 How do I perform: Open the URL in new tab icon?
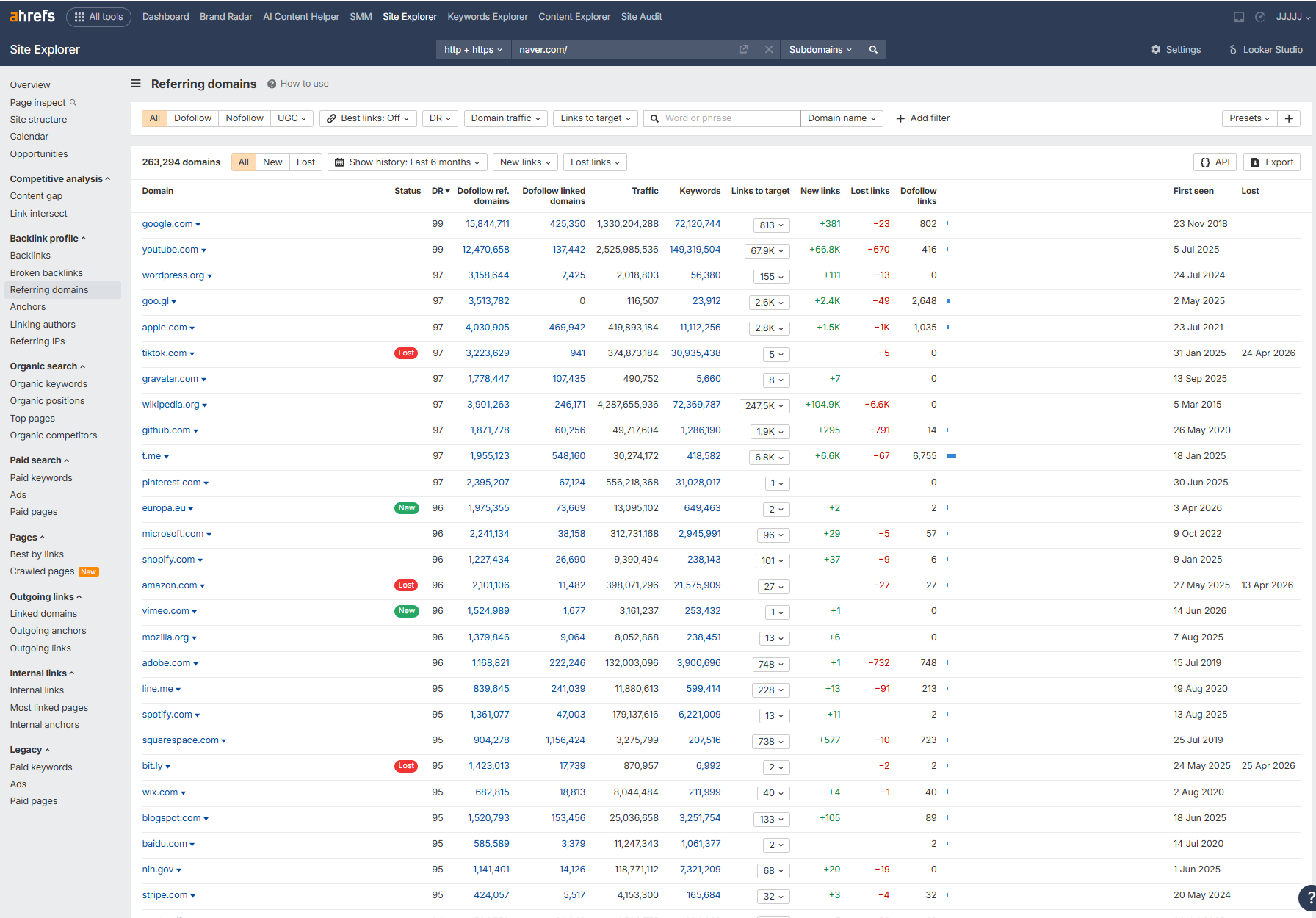[743, 50]
